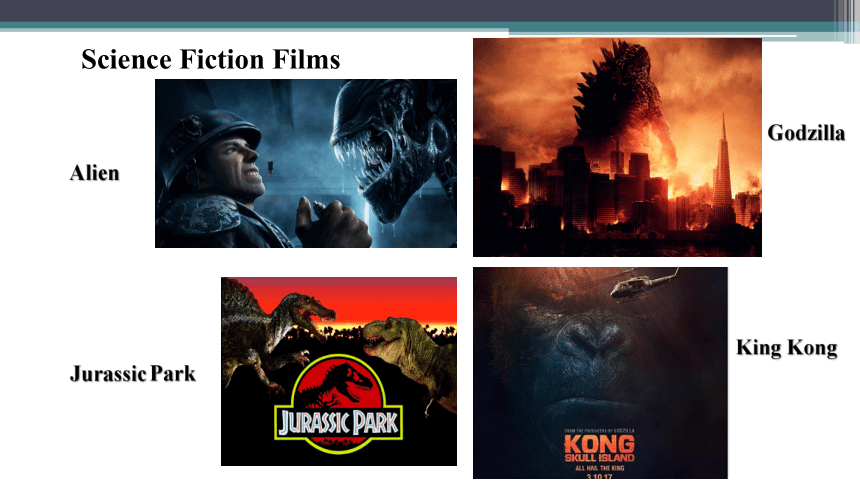Click the "Jurassic Park" text label
The width and height of the screenshot is (860, 484).
(133, 374)
